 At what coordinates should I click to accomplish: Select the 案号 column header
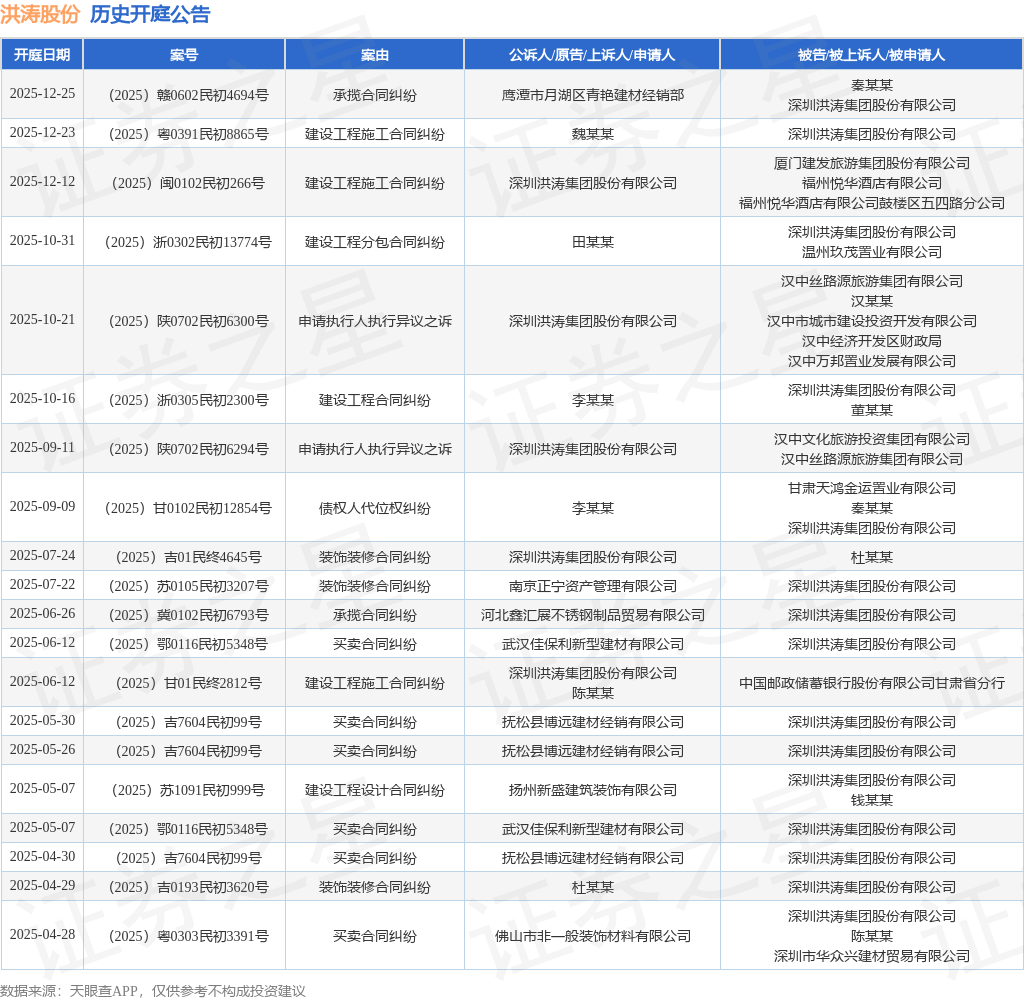pyautogui.click(x=184, y=55)
